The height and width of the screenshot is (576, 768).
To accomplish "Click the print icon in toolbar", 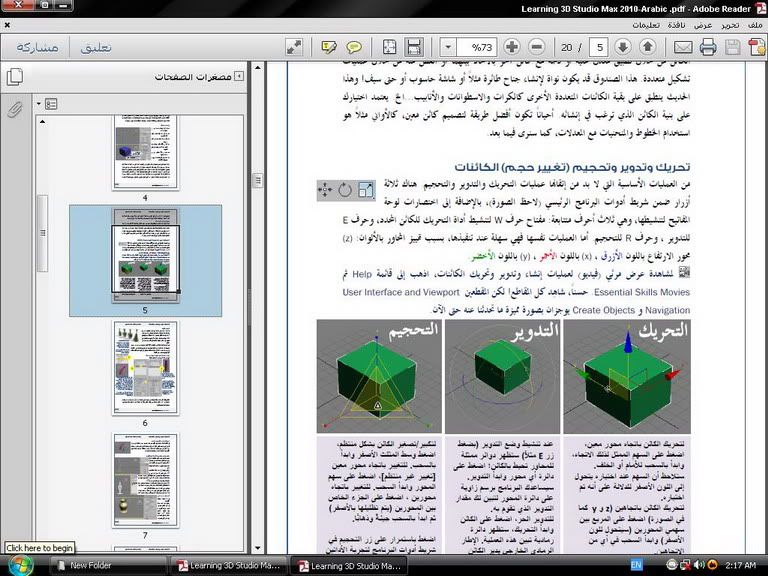I will (x=708, y=48).
